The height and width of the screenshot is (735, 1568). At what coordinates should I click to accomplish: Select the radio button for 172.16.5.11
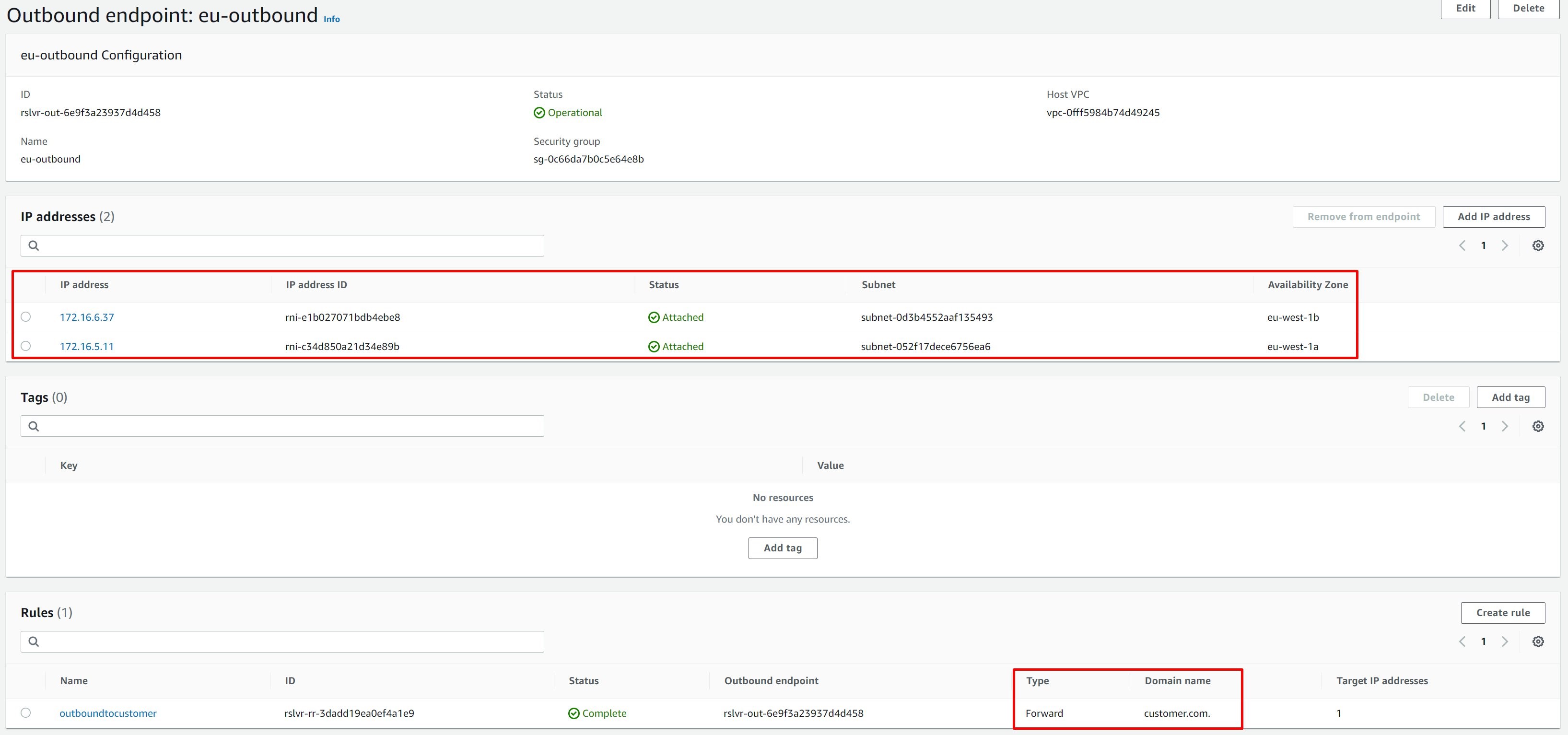pos(26,346)
